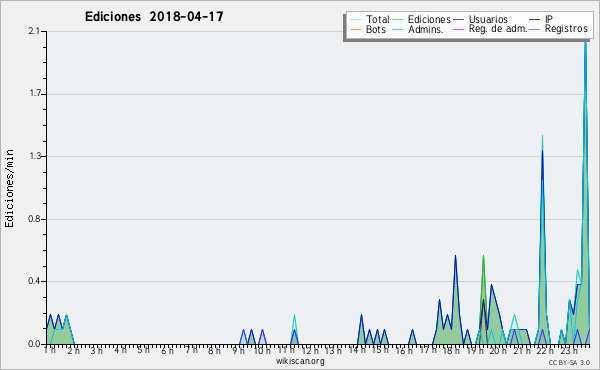
Task: Click the "18 h" x-axis label
Action: pyautogui.click(x=451, y=350)
